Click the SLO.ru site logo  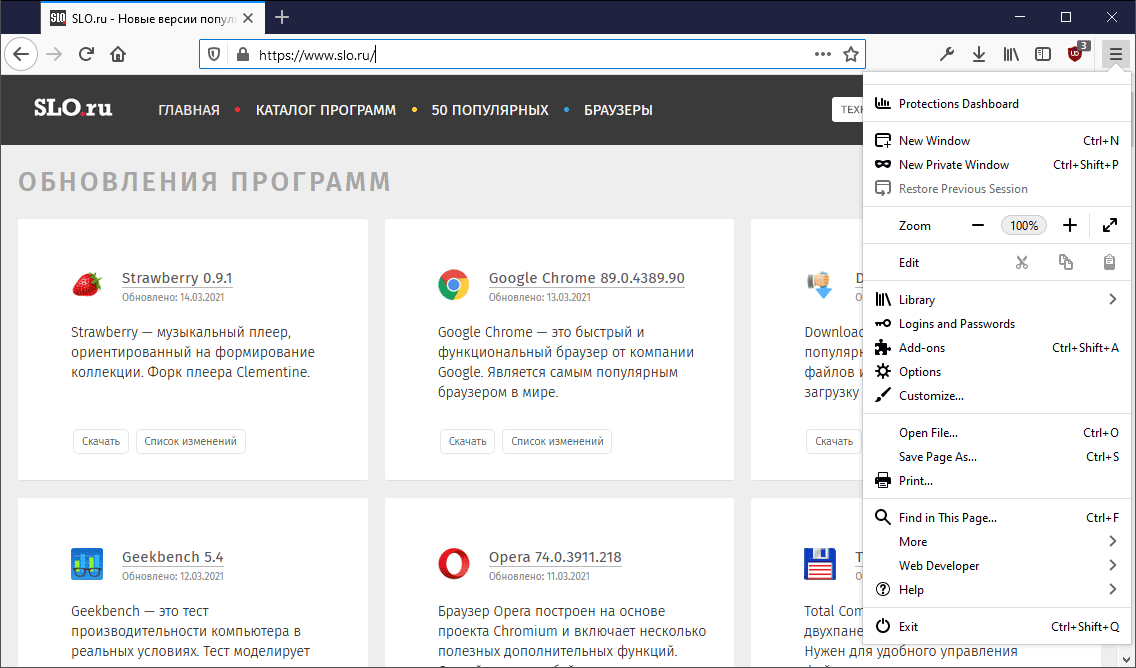click(73, 108)
